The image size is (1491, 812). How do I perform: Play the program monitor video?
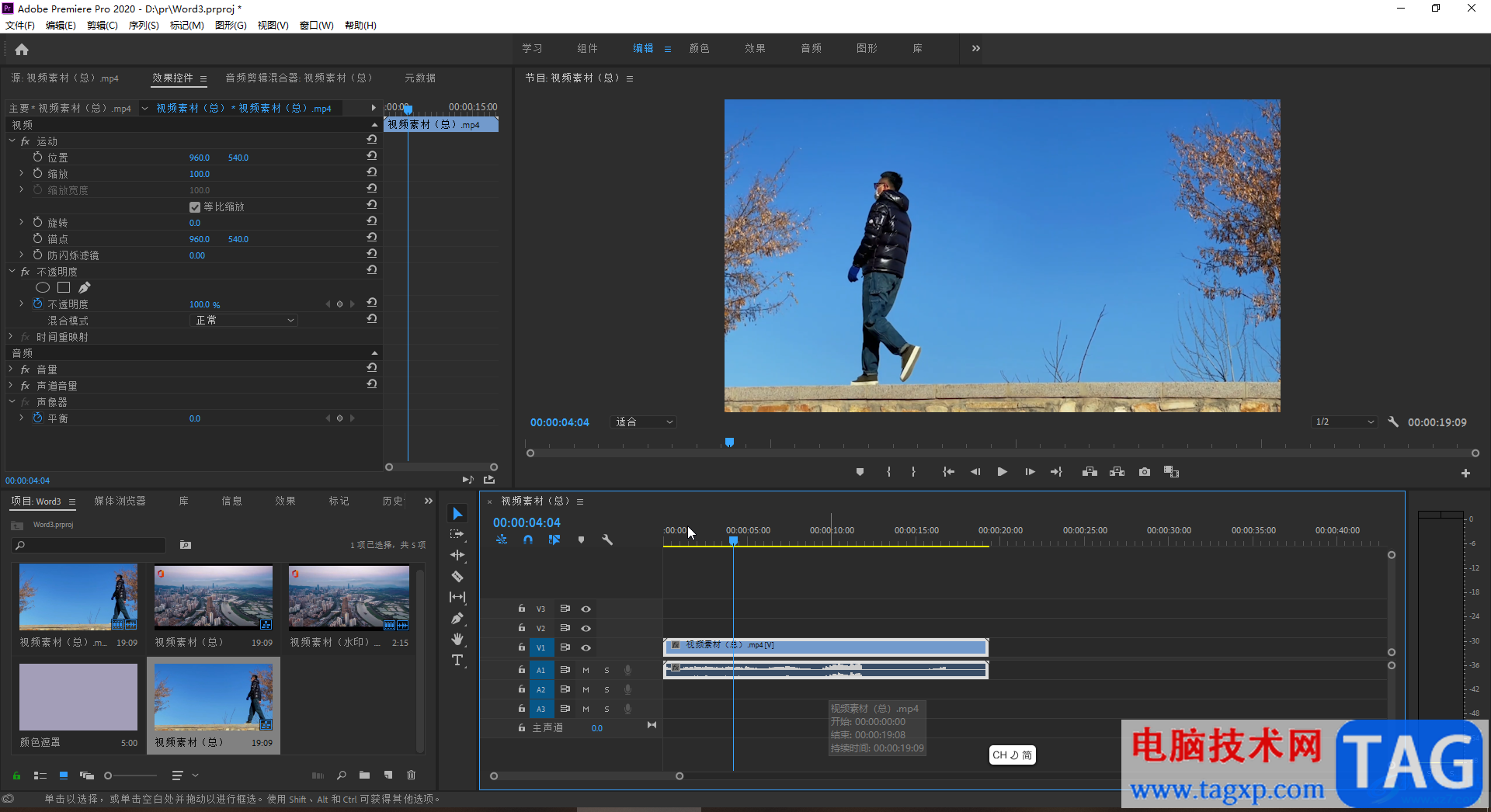tap(1002, 472)
